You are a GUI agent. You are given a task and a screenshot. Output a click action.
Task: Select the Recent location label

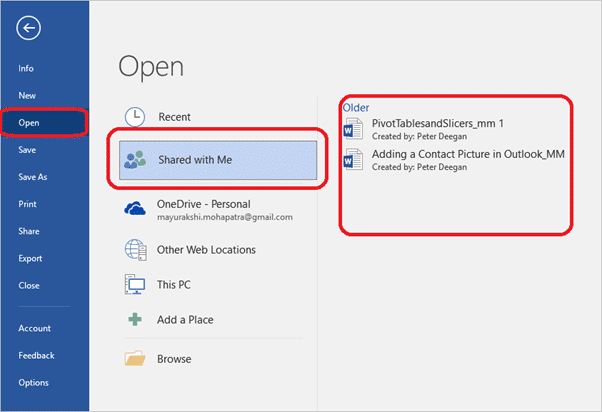click(175, 117)
